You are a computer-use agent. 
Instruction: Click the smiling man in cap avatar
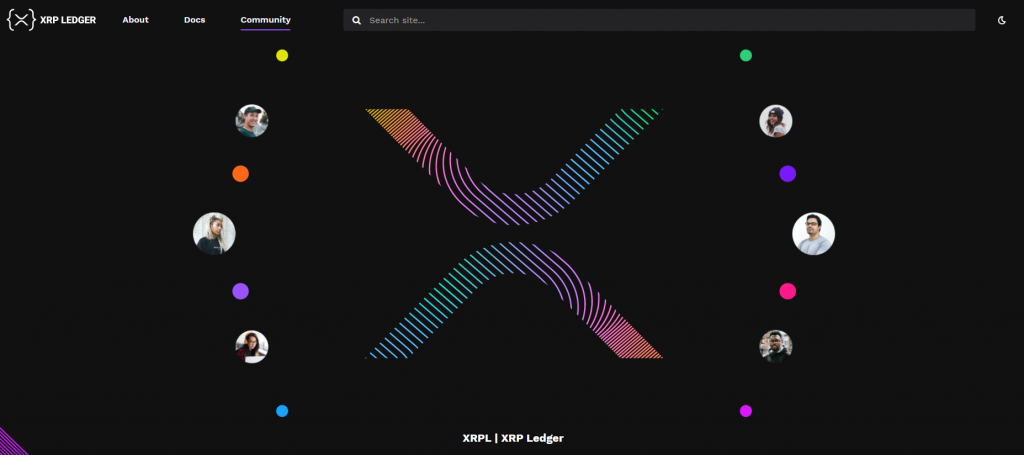(252, 121)
